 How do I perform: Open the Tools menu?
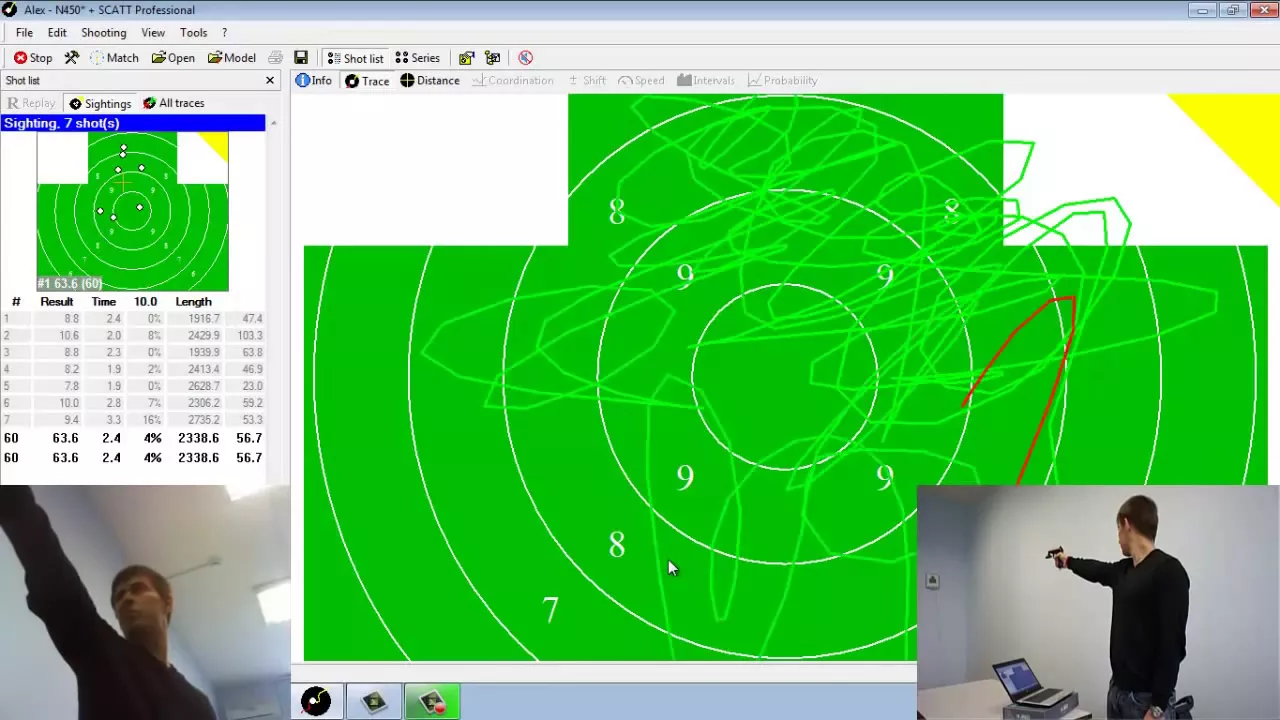pyautogui.click(x=194, y=33)
